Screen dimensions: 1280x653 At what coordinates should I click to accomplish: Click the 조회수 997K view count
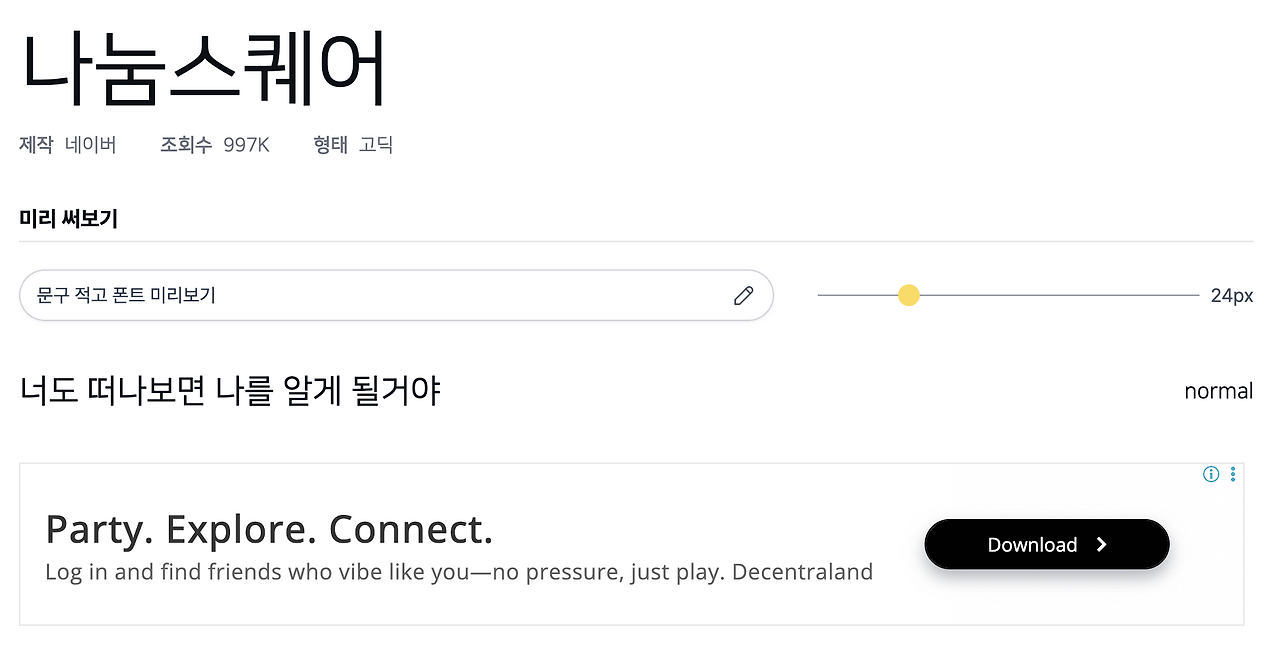coord(216,144)
